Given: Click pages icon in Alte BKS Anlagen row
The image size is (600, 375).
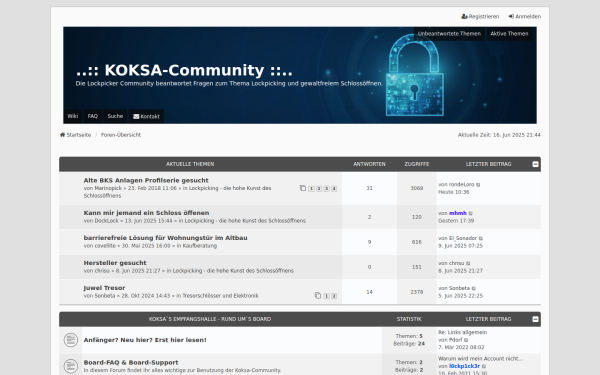Looking at the screenshot, I should click(303, 188).
